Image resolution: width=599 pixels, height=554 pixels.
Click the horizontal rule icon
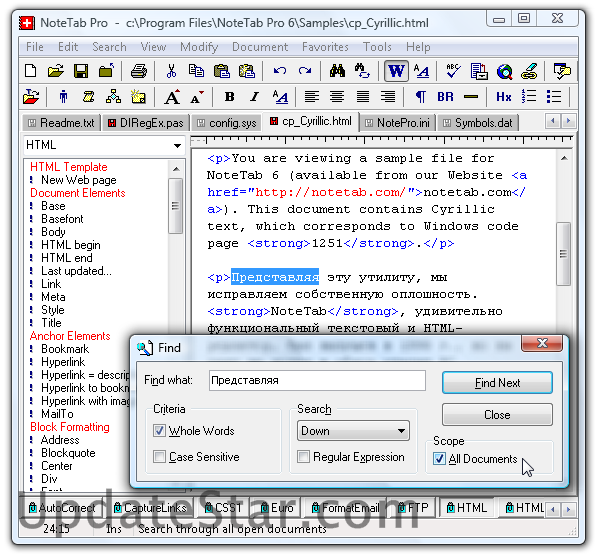point(471,97)
